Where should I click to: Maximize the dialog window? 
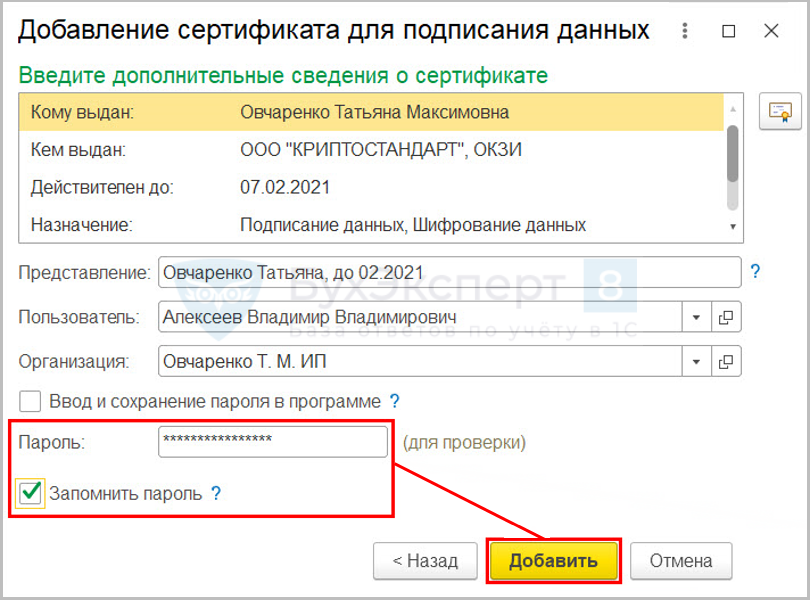[729, 32]
